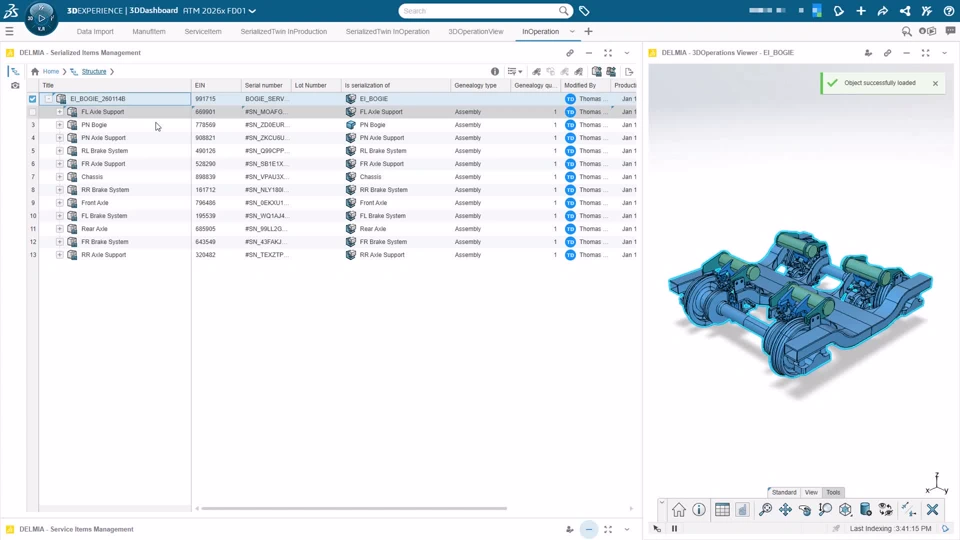
Task: Collapse the EI_BOGIE_260114B root node
Action: tap(48, 99)
